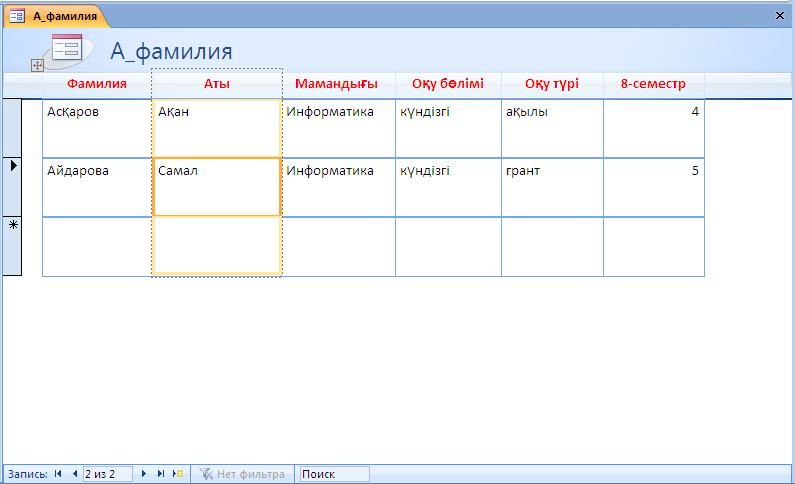Click empty Фамилия cell in new record row
Image resolution: width=795 pixels, height=484 pixels.
[97, 247]
